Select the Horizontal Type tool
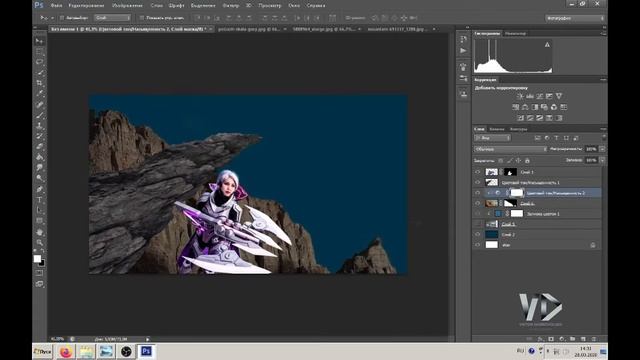The width and height of the screenshot is (640, 360). [x=39, y=200]
